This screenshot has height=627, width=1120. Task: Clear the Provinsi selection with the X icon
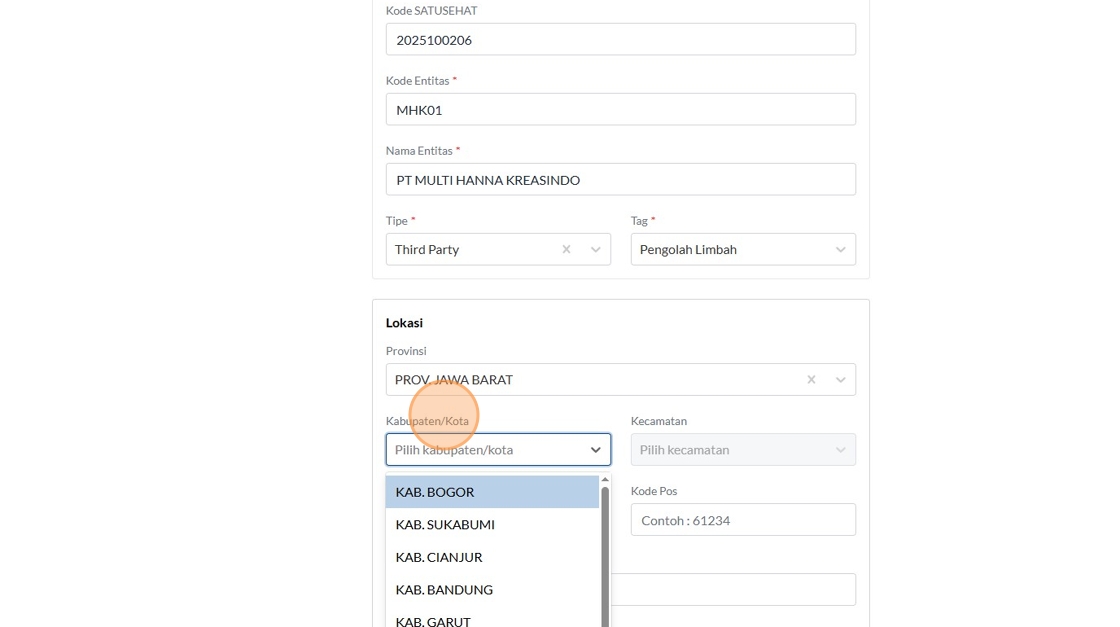(811, 380)
